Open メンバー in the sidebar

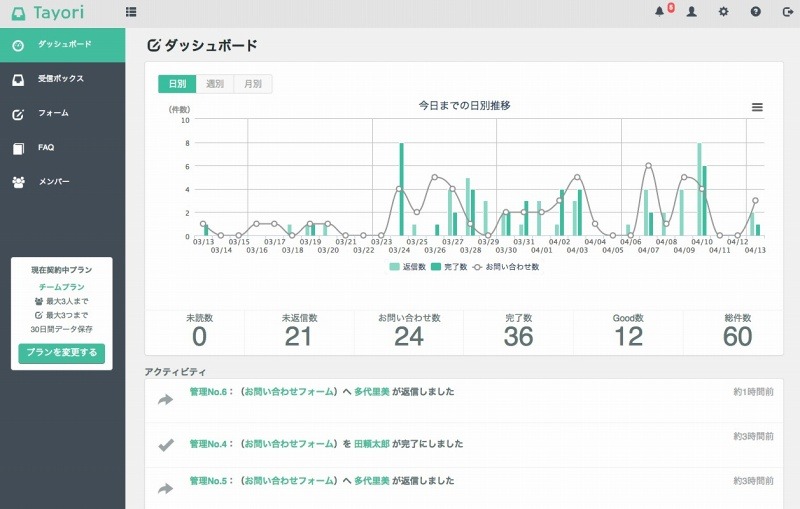coord(62,182)
